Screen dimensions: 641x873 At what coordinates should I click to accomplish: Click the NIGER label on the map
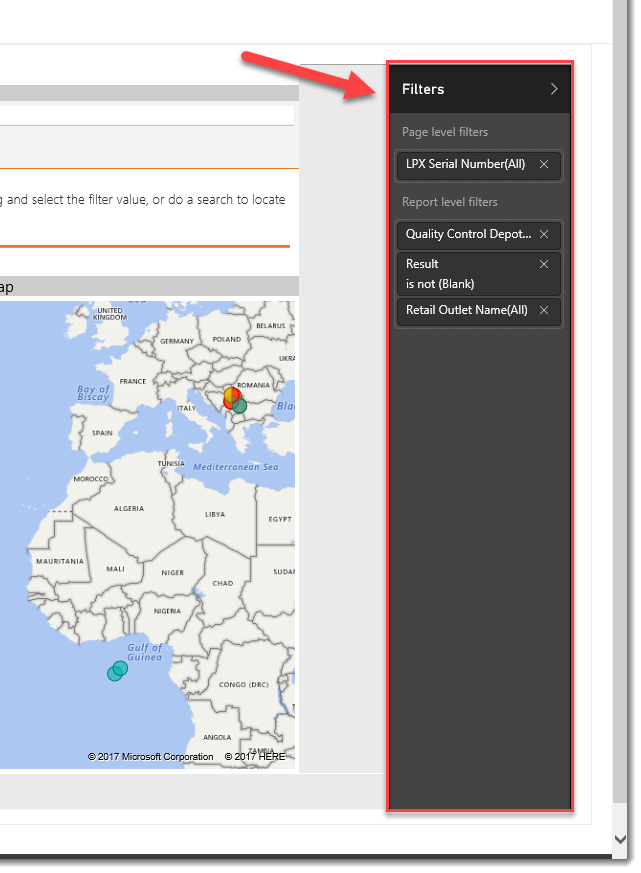click(x=173, y=572)
